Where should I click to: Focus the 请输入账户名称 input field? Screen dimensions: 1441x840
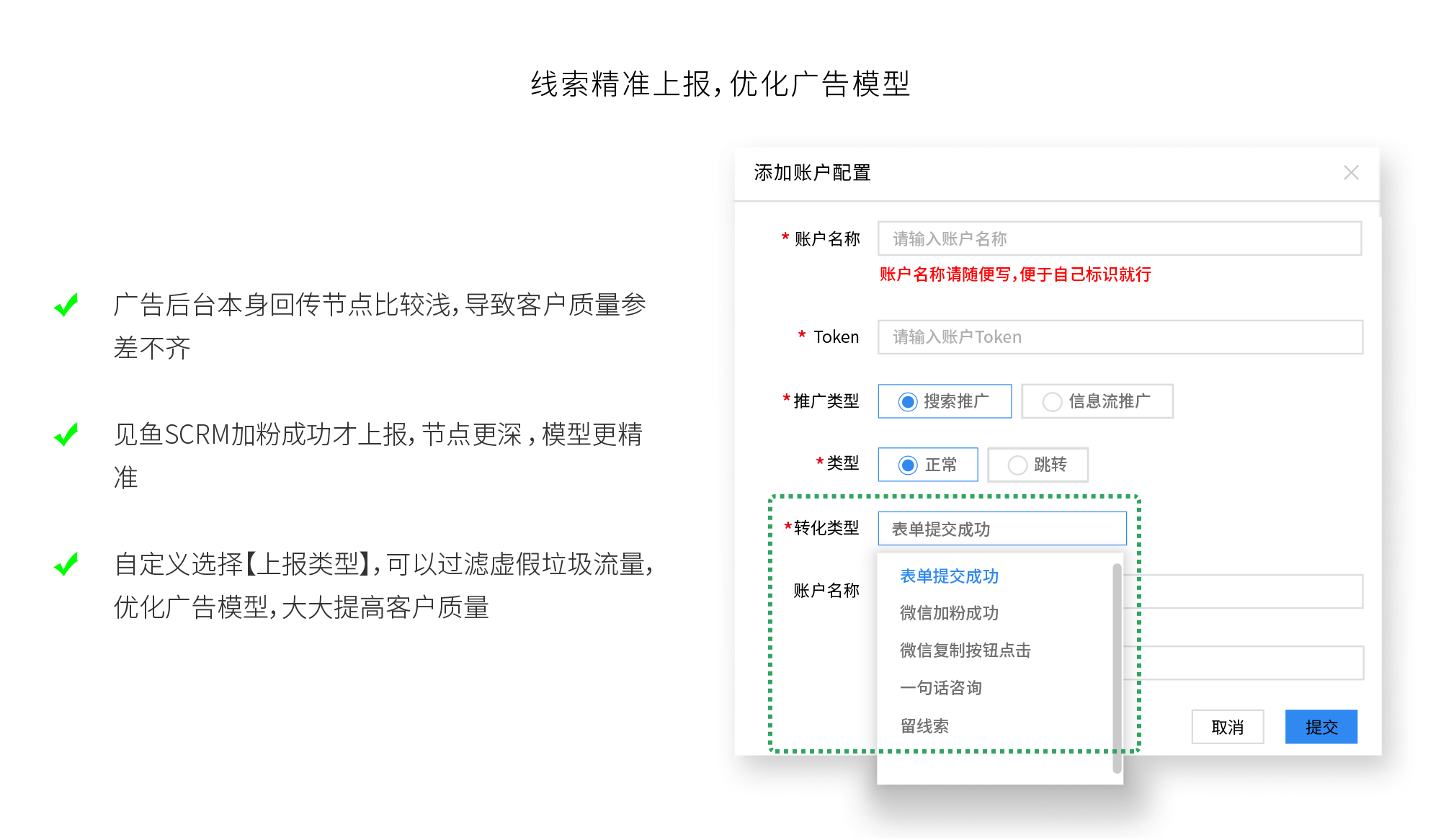[x=1119, y=238]
